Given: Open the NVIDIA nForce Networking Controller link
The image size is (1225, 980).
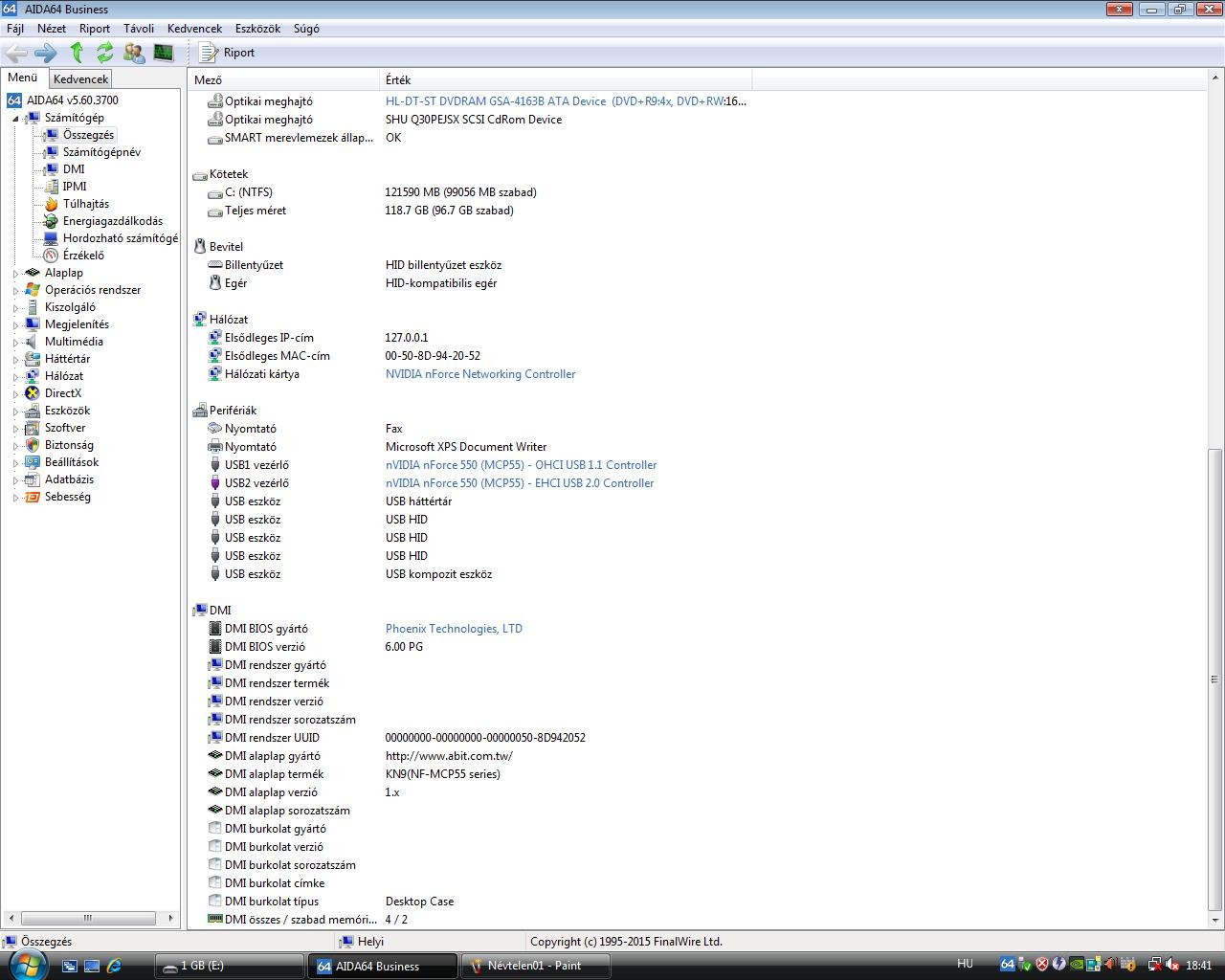Looking at the screenshot, I should point(480,374).
